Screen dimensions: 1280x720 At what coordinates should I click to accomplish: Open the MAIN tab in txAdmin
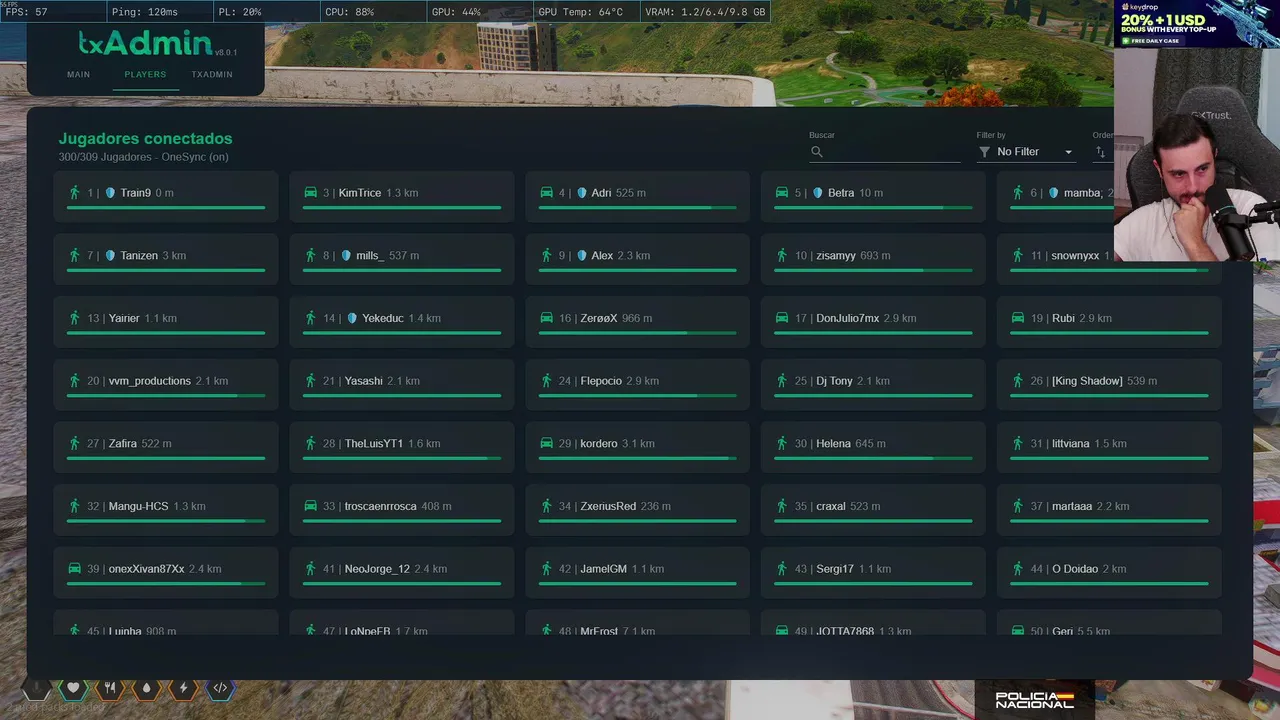78,74
